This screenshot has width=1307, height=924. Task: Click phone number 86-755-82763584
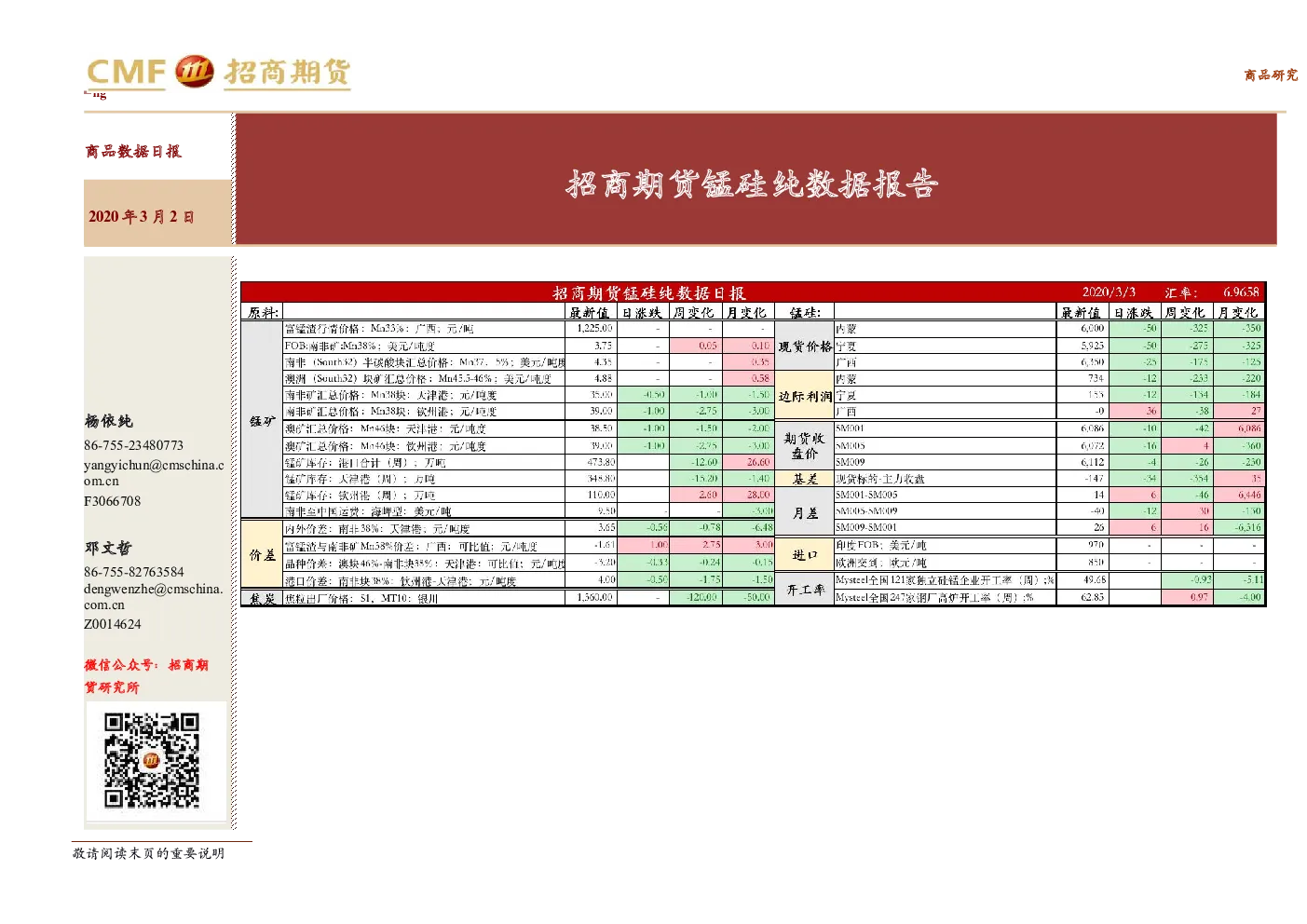point(133,572)
